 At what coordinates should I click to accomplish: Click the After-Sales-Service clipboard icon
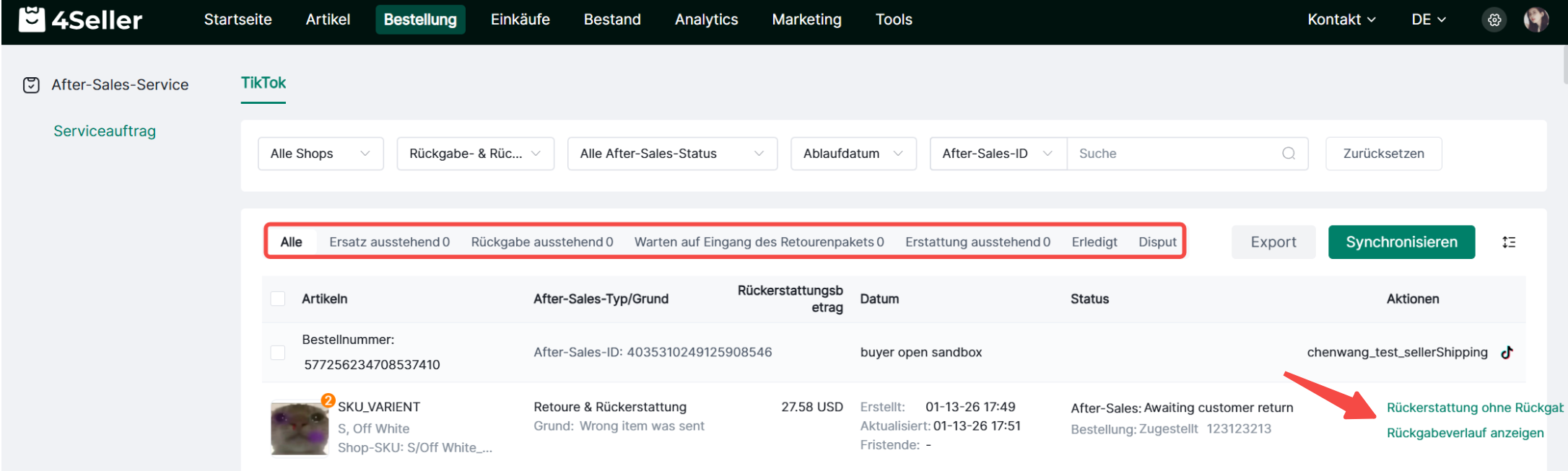[x=31, y=85]
